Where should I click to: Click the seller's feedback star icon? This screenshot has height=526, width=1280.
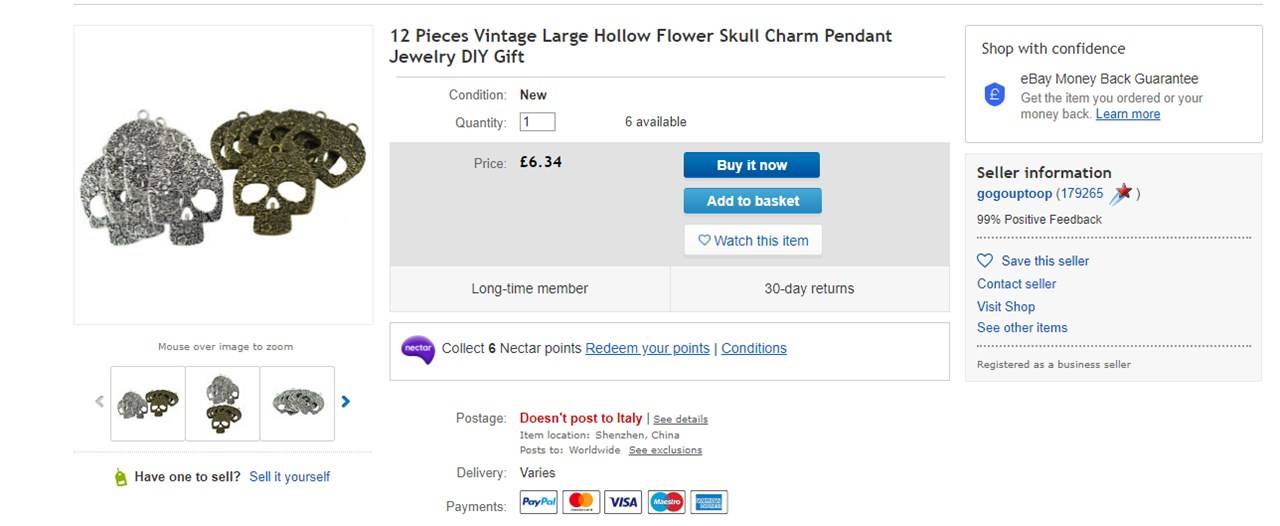point(1121,194)
